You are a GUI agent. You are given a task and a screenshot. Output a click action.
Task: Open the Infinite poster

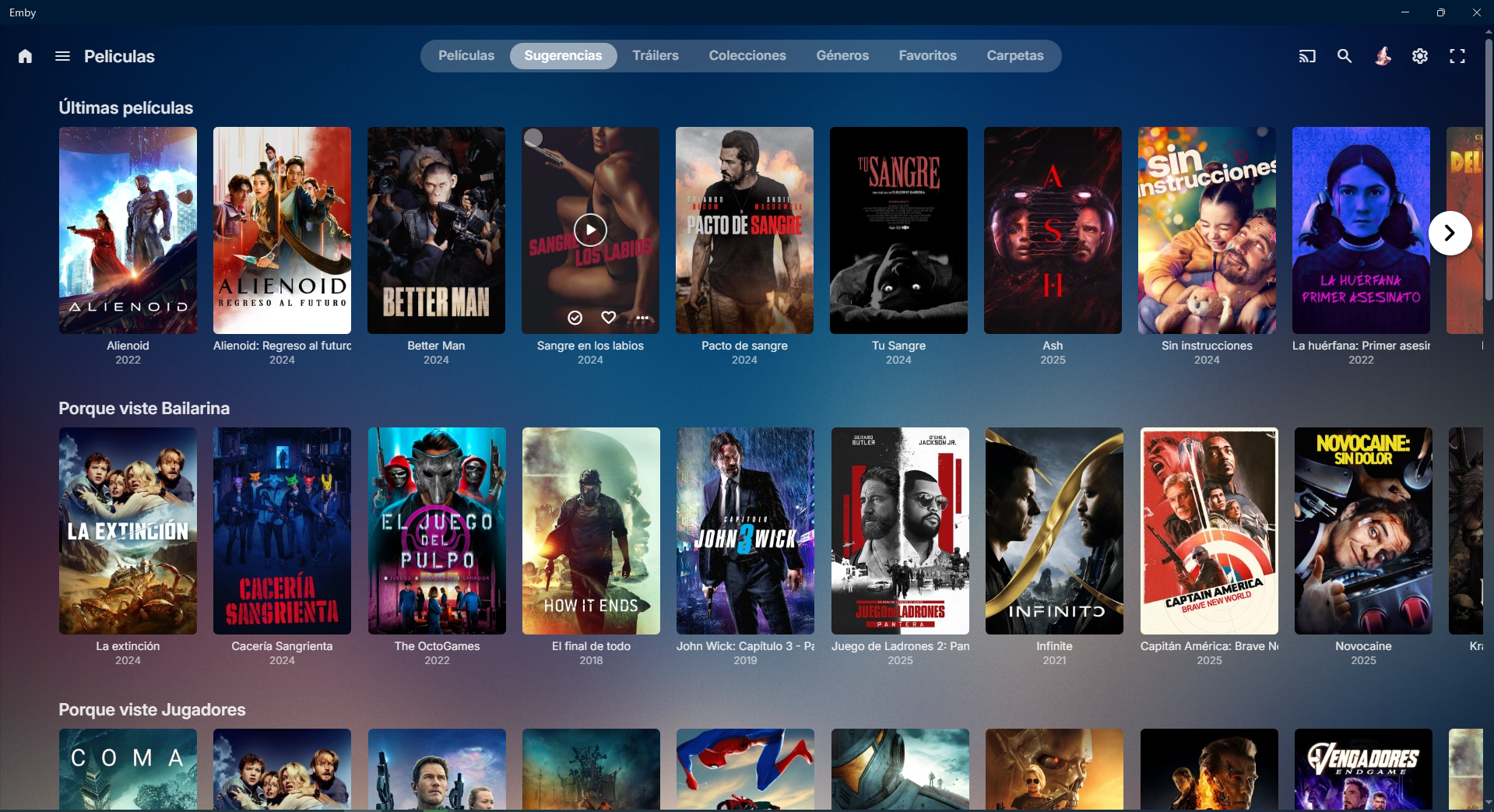pos(1054,531)
